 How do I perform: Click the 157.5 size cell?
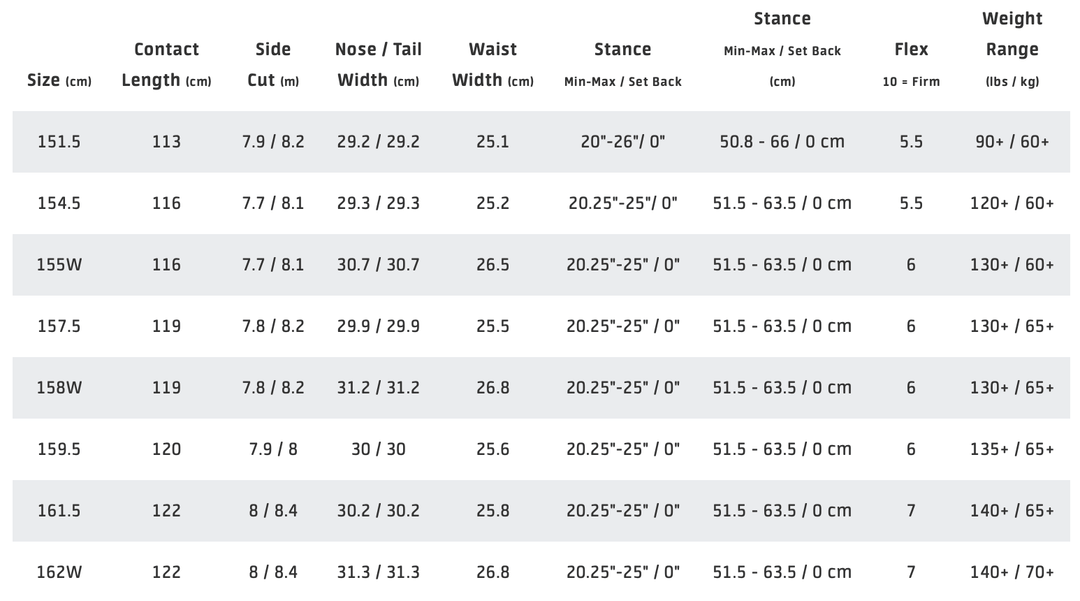point(59,326)
